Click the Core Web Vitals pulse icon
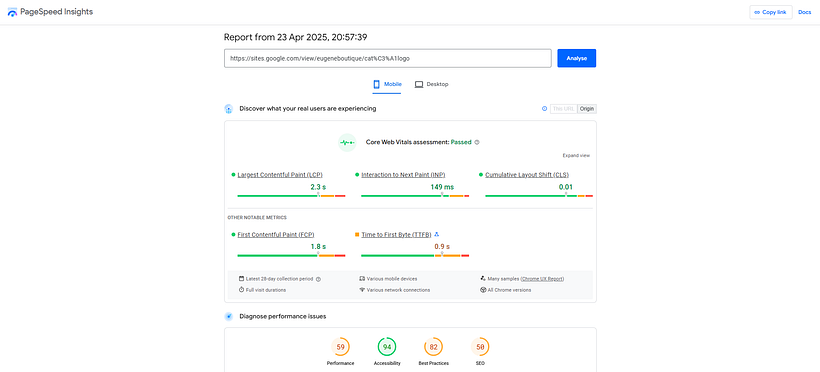Viewport: 820px width, 372px height. point(347,142)
